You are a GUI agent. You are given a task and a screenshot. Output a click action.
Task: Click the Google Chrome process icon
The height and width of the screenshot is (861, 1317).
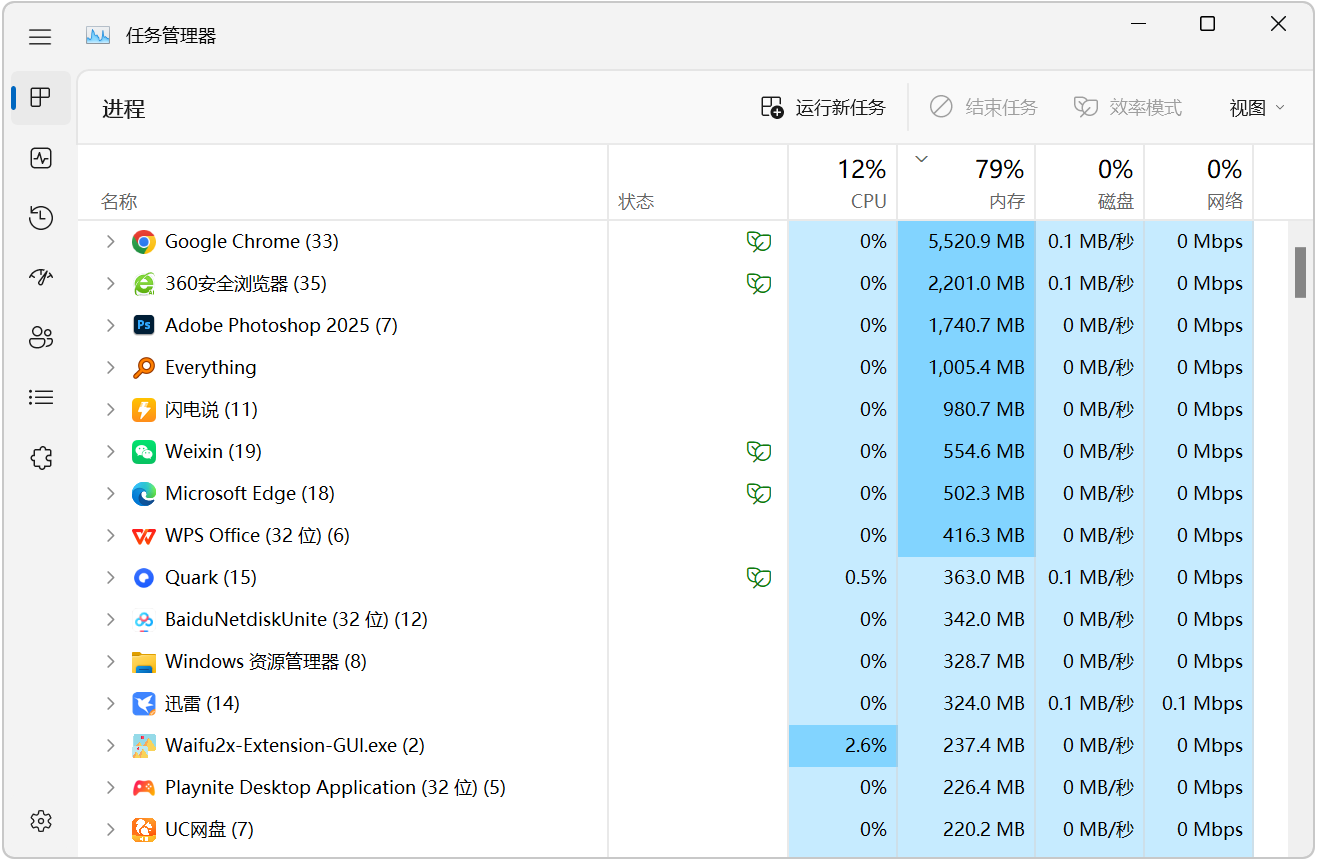[144, 242]
